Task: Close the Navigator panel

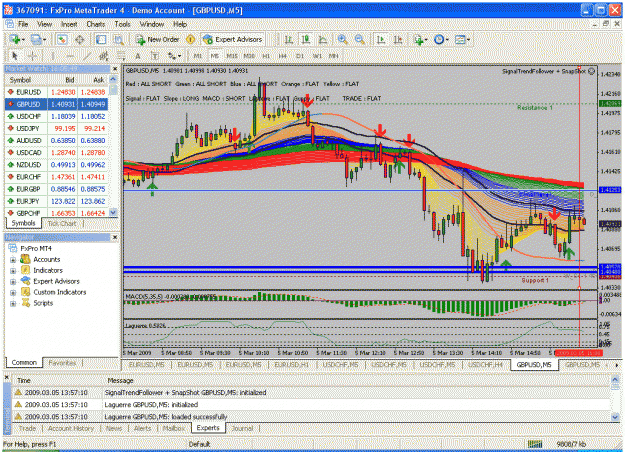Action: (x=115, y=237)
